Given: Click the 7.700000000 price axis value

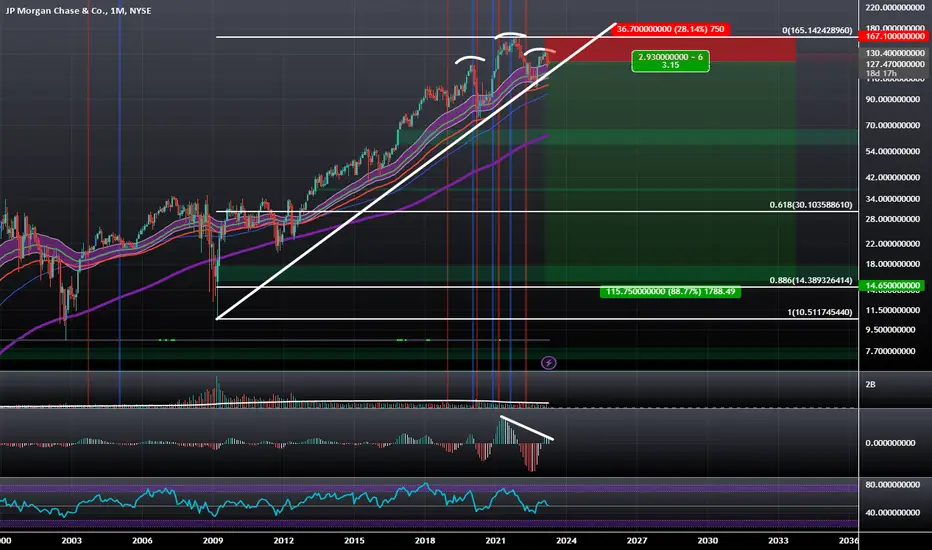Looking at the screenshot, I should click(890, 351).
